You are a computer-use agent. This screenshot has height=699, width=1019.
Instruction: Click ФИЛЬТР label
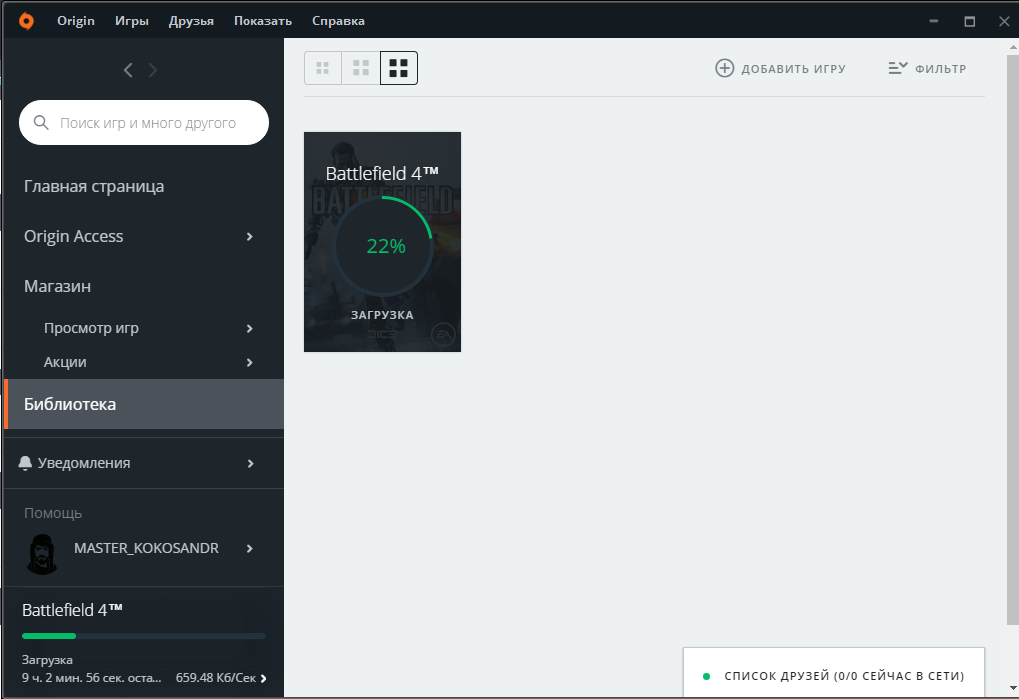pos(940,69)
